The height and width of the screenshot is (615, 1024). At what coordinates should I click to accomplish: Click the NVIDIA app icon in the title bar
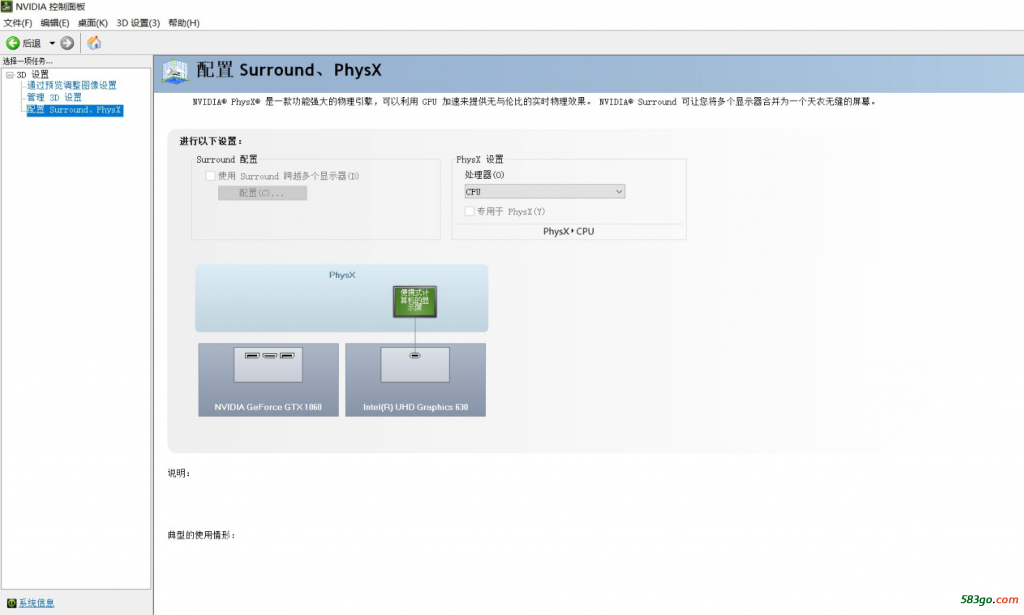click(x=7, y=7)
